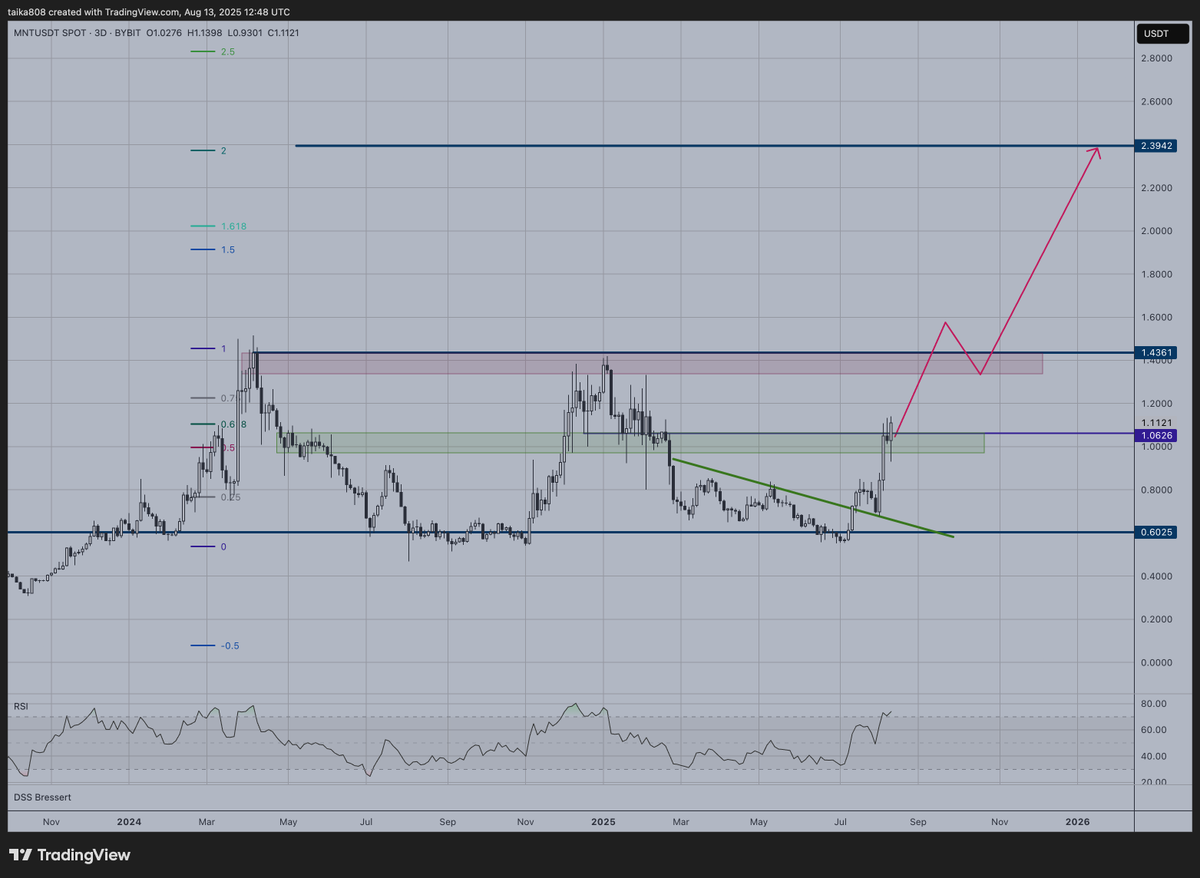Click the 20.00 RSI scale value
Image resolution: width=1200 pixels, height=878 pixels.
point(1153,782)
